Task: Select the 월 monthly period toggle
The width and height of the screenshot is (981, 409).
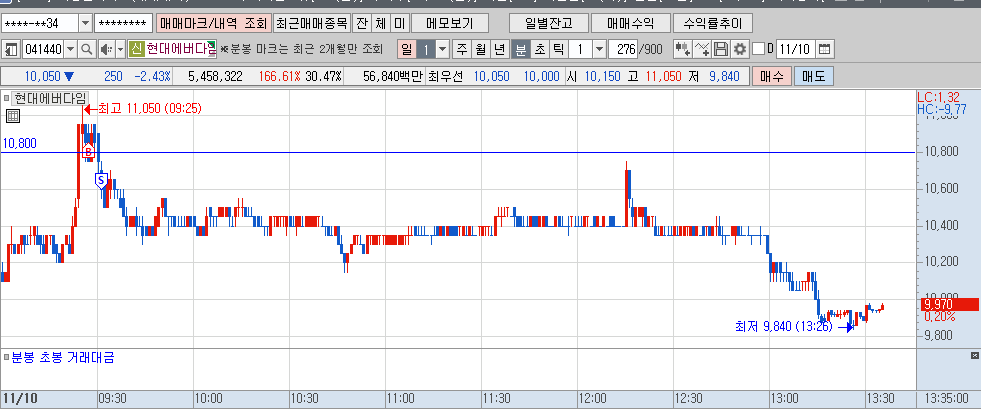Action: (480, 49)
